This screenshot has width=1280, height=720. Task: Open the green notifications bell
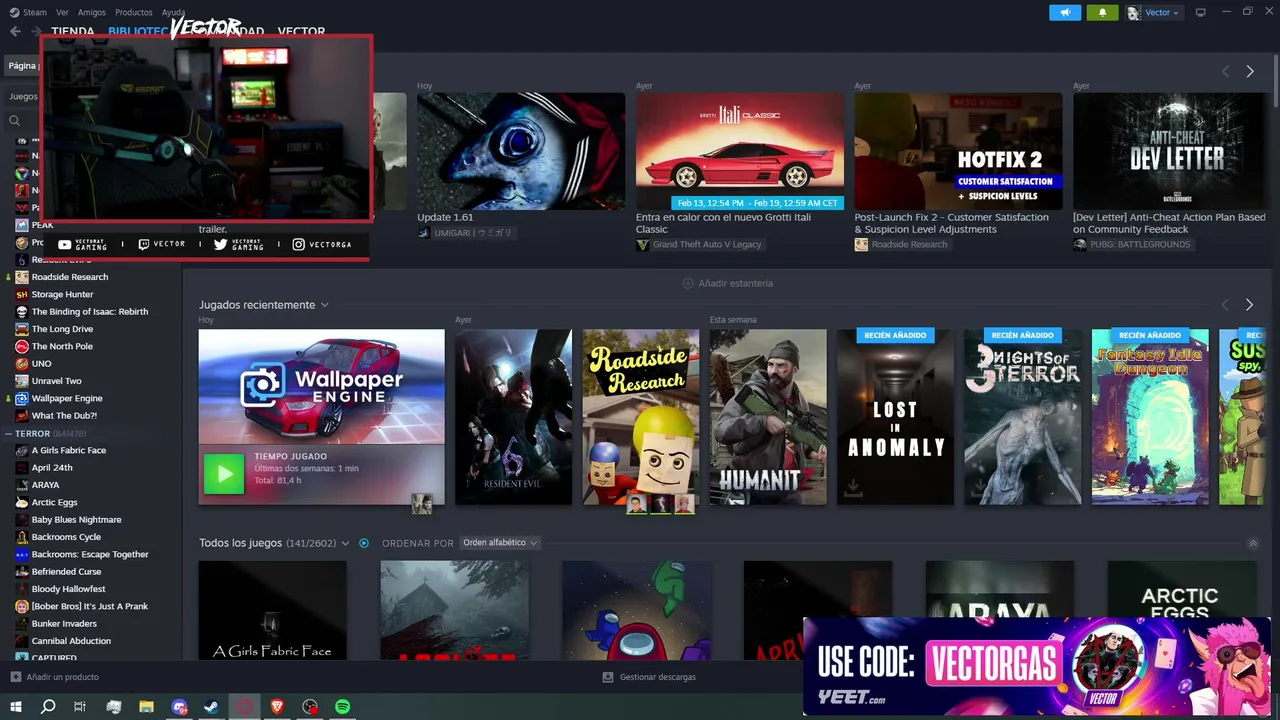(1102, 13)
